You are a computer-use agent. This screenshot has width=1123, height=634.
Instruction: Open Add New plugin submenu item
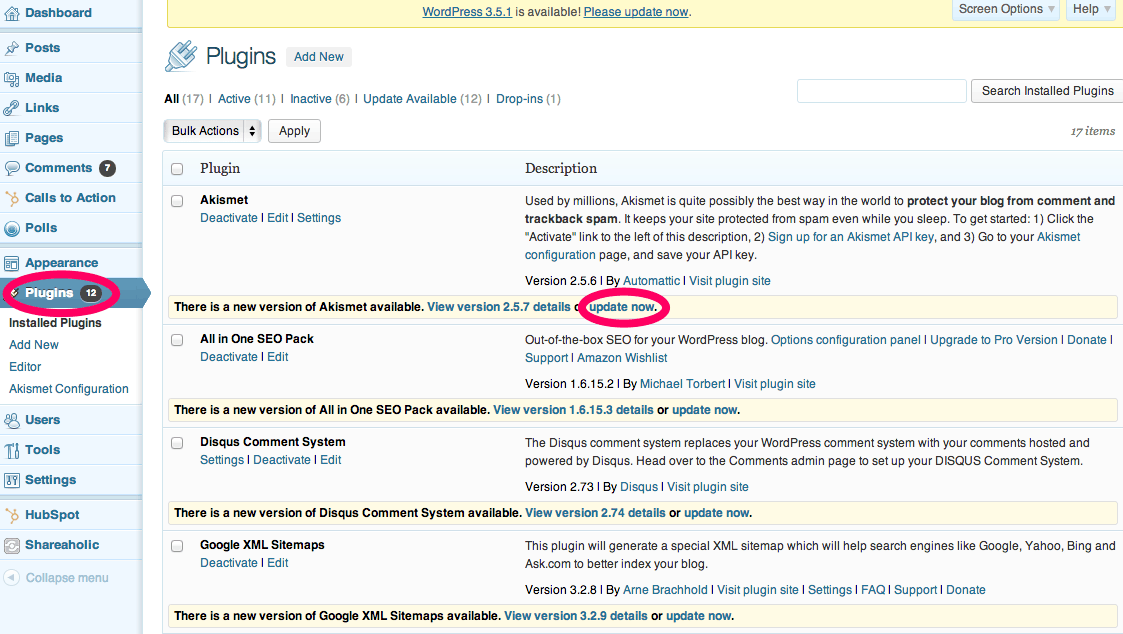[x=34, y=345]
